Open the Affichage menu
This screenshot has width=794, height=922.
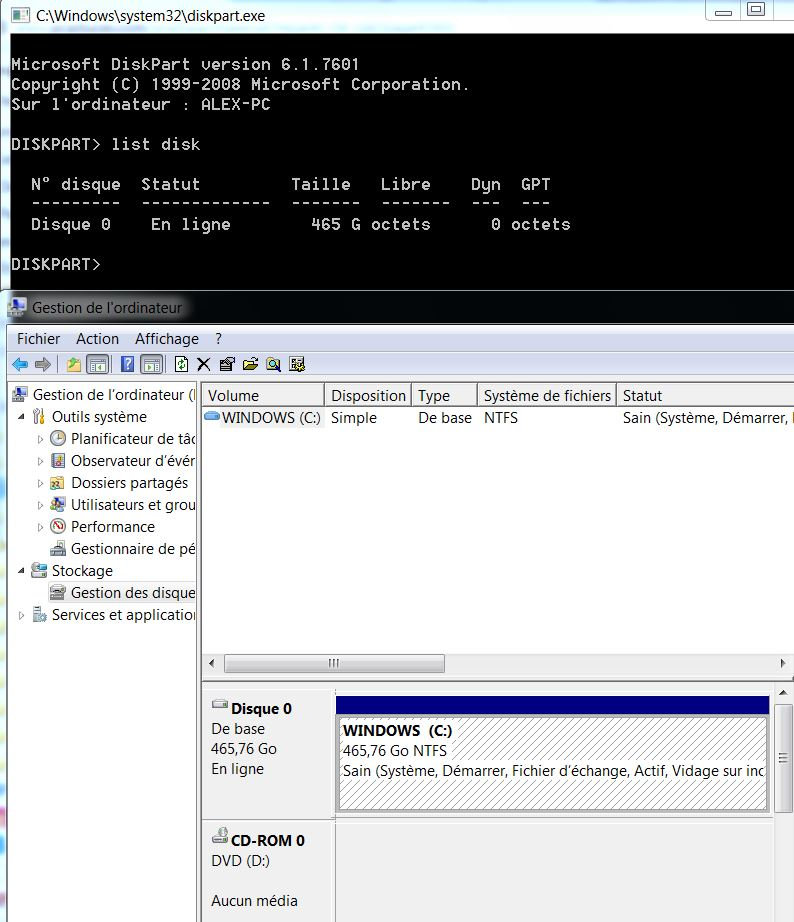(166, 339)
